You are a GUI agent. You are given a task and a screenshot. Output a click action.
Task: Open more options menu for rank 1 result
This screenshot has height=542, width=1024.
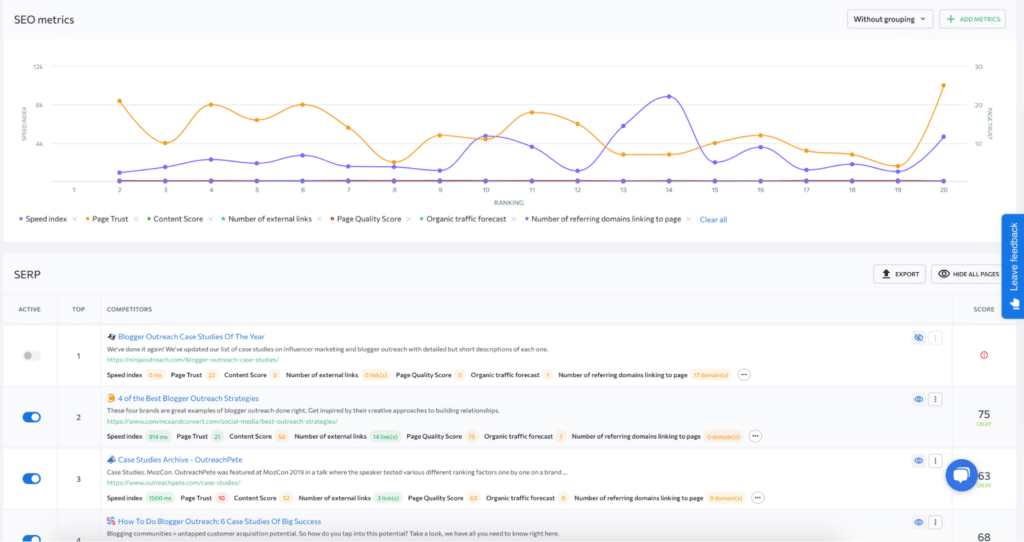click(x=935, y=338)
